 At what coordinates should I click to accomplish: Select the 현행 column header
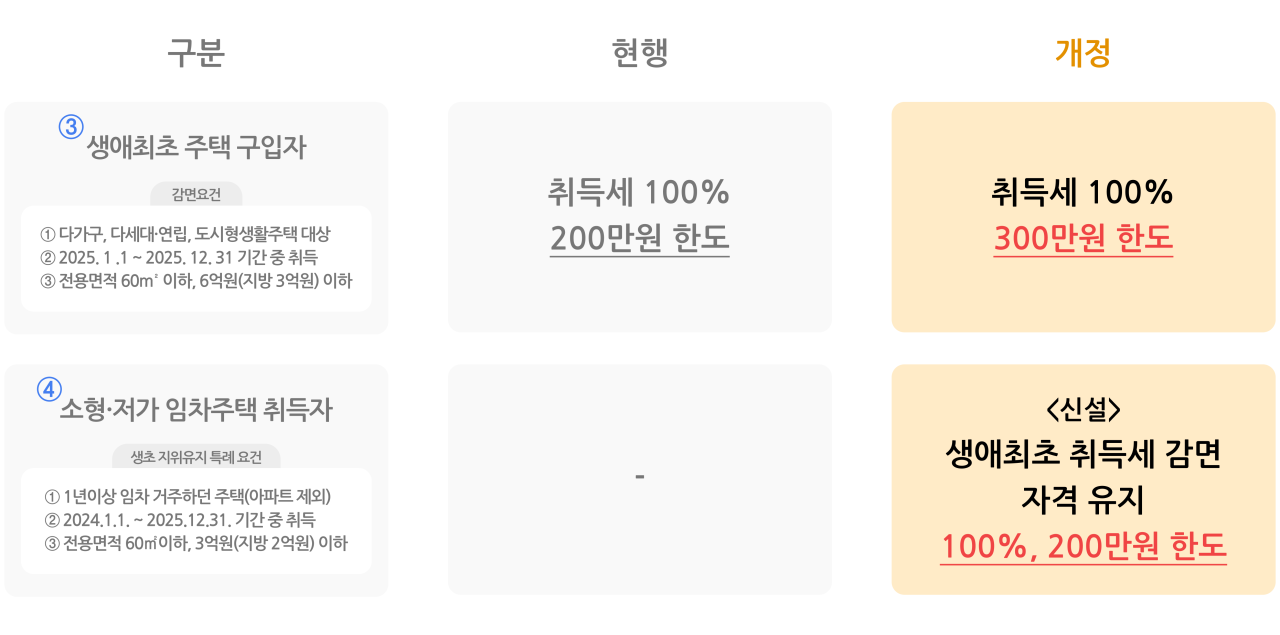[x=640, y=53]
